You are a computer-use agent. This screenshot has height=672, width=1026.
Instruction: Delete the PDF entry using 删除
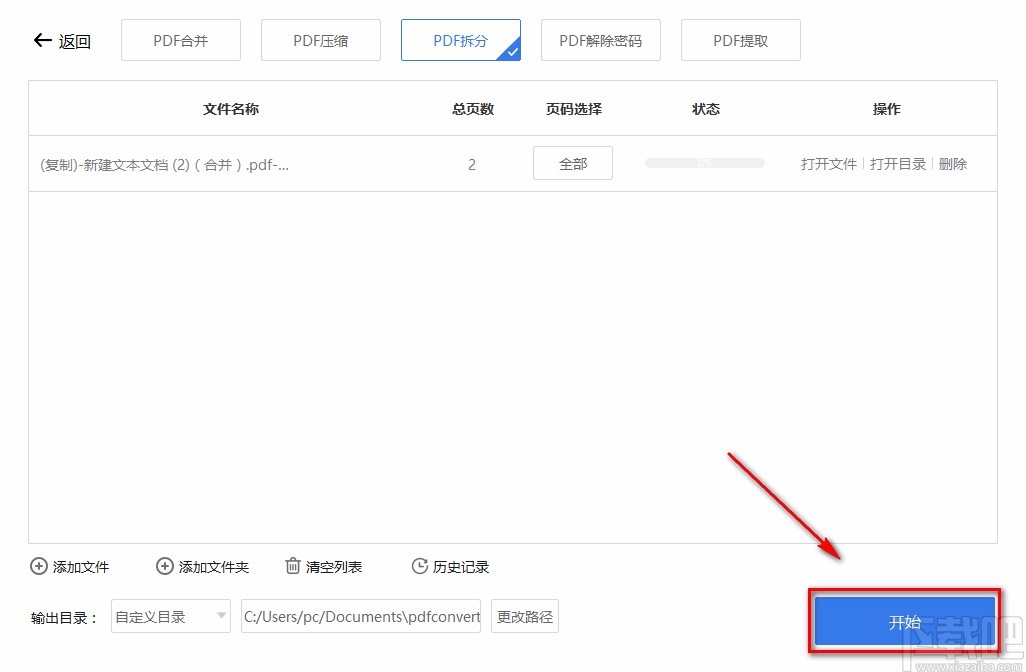pos(952,163)
